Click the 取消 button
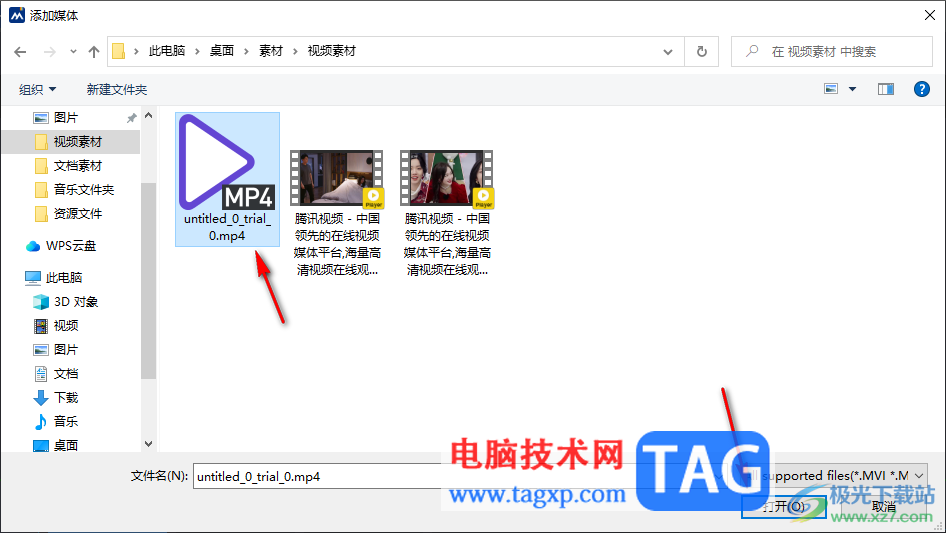This screenshot has height=533, width=946. pyautogui.click(x=883, y=506)
